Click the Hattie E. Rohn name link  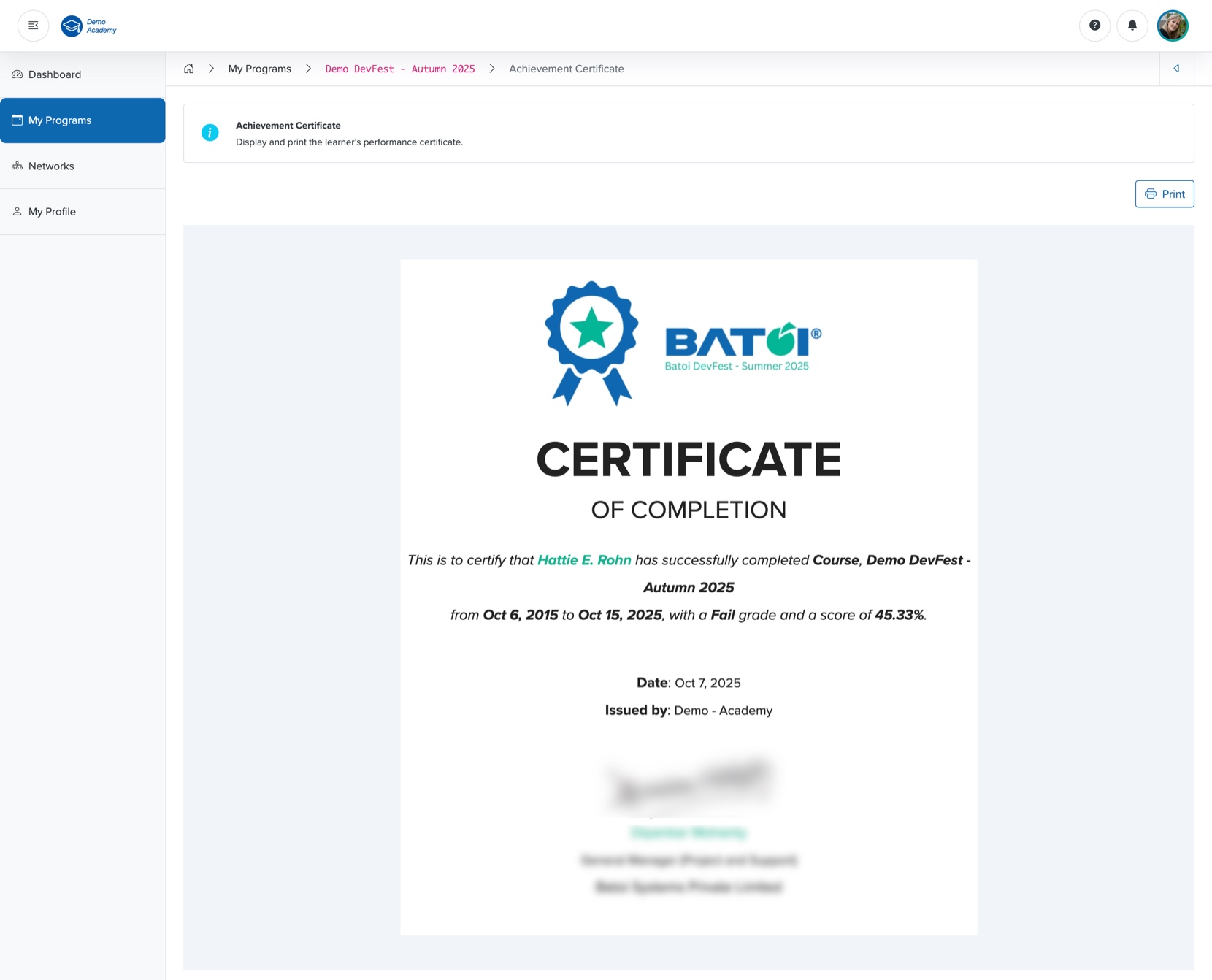[x=583, y=560]
